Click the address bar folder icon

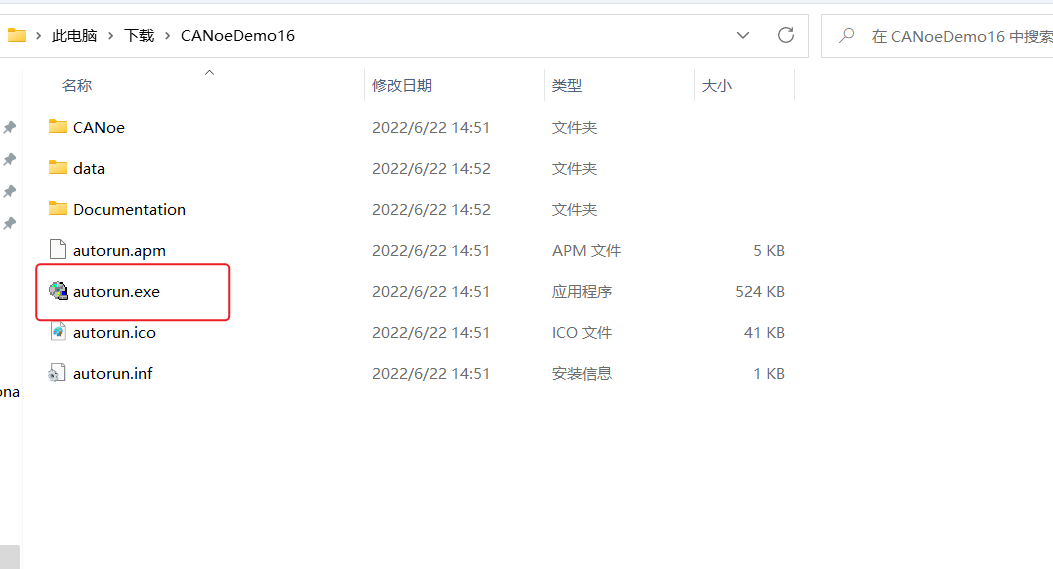click(x=16, y=35)
